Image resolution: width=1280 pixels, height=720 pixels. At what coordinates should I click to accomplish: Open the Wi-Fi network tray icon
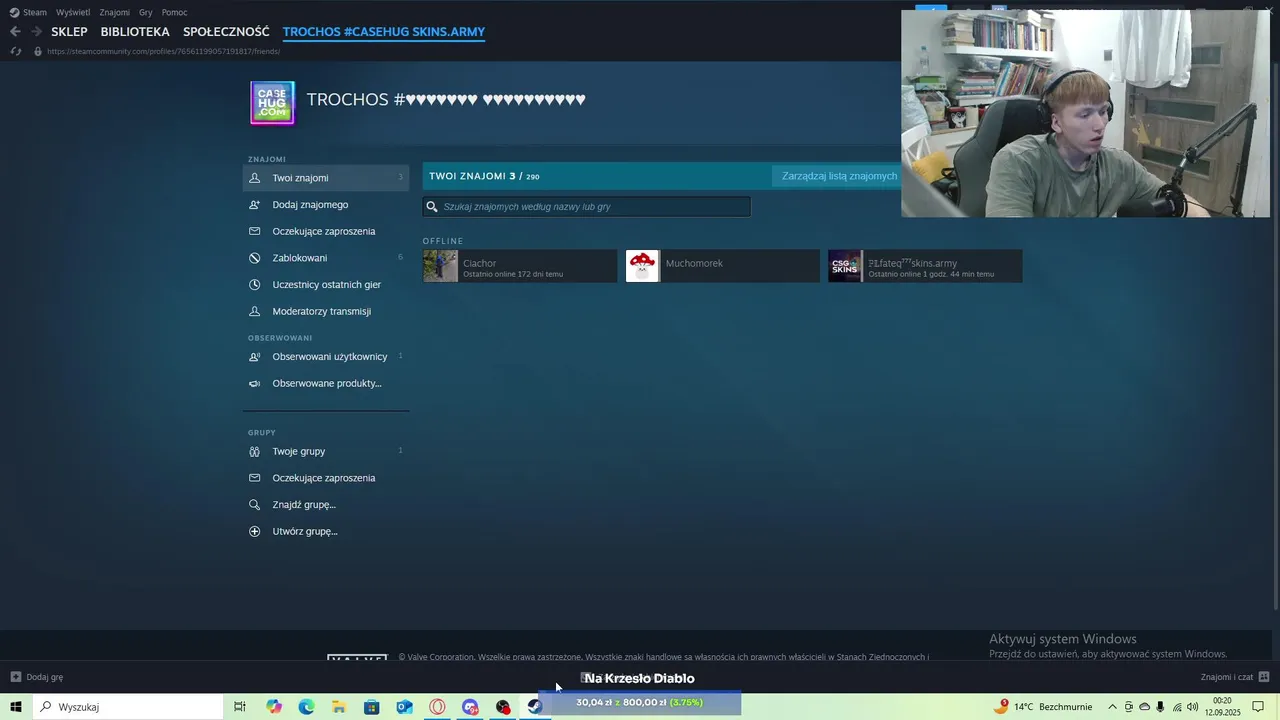[1176, 707]
